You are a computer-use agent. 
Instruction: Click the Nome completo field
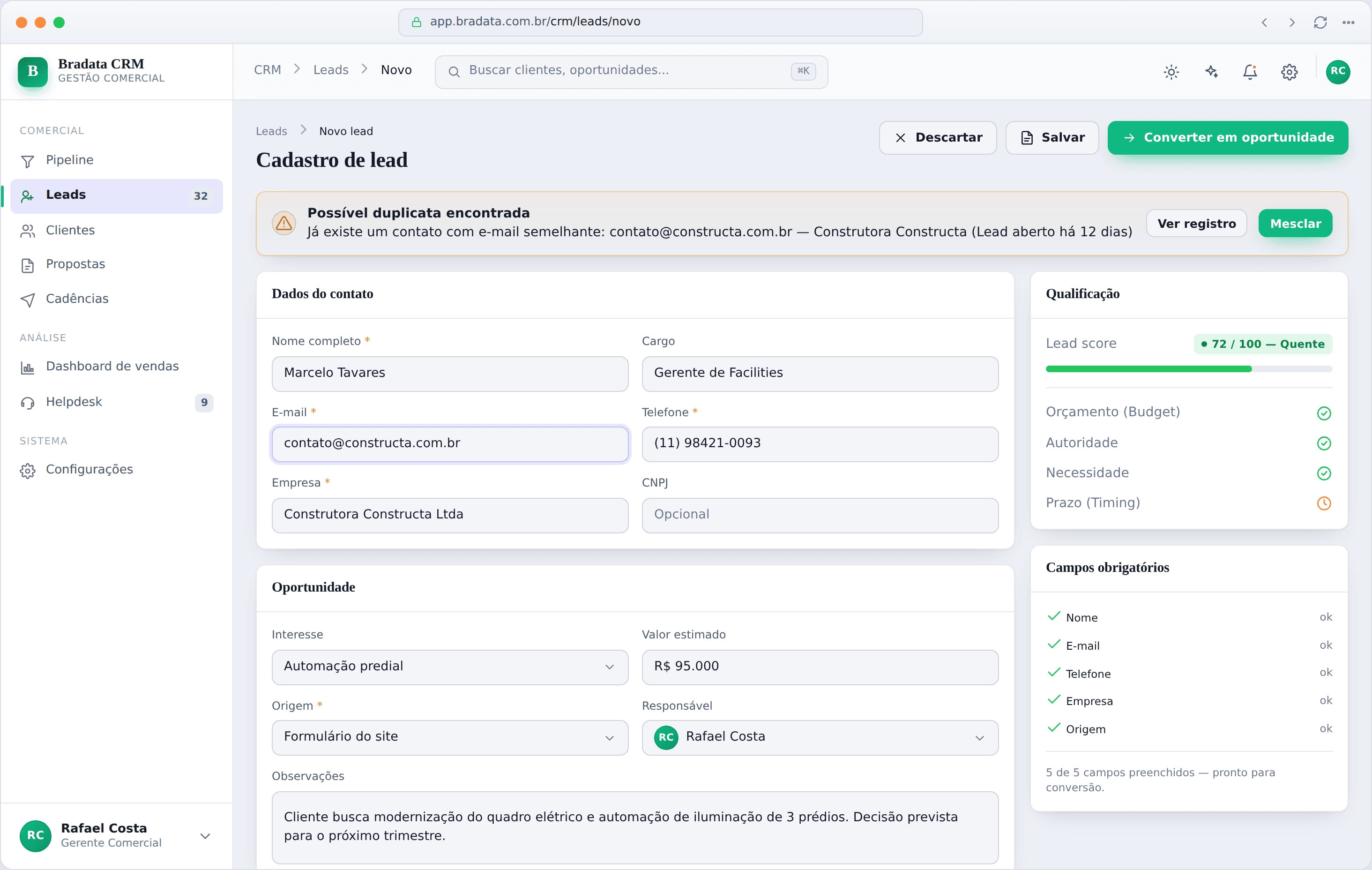coord(449,374)
